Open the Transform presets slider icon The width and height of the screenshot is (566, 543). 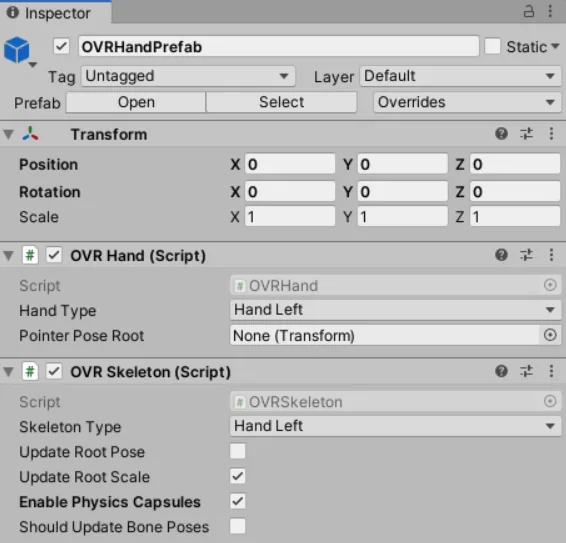526,134
